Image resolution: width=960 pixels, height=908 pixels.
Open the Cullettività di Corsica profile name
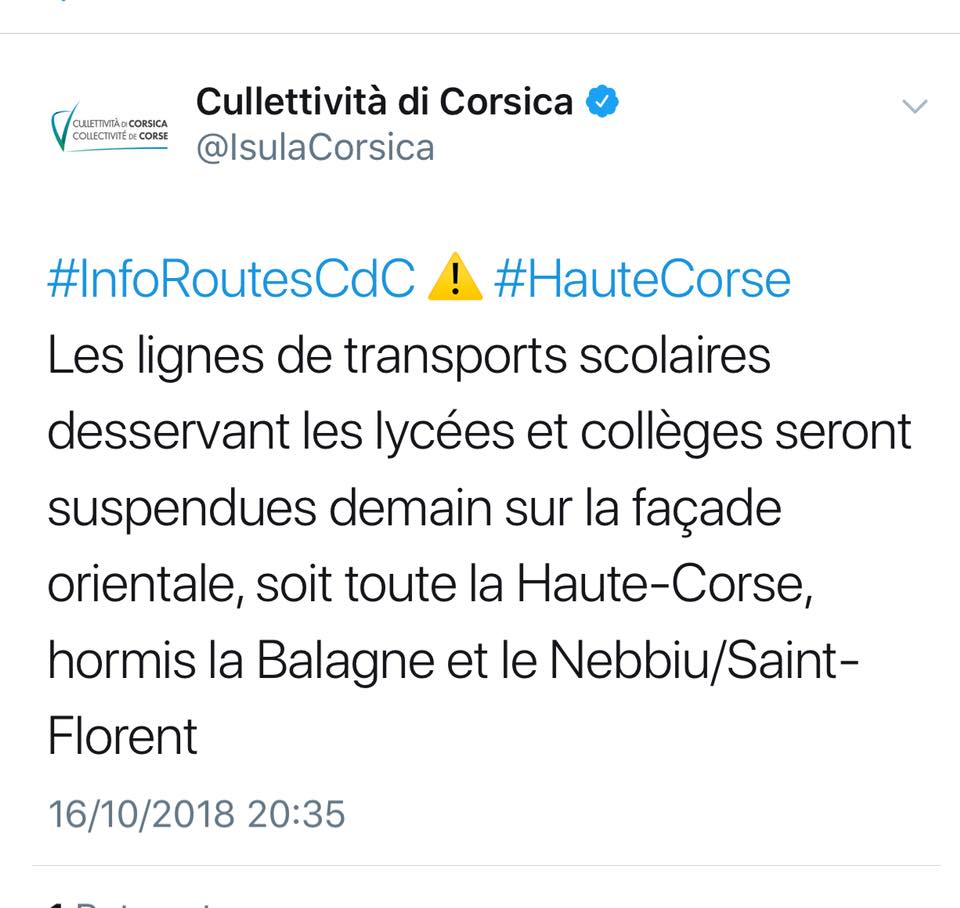click(385, 100)
